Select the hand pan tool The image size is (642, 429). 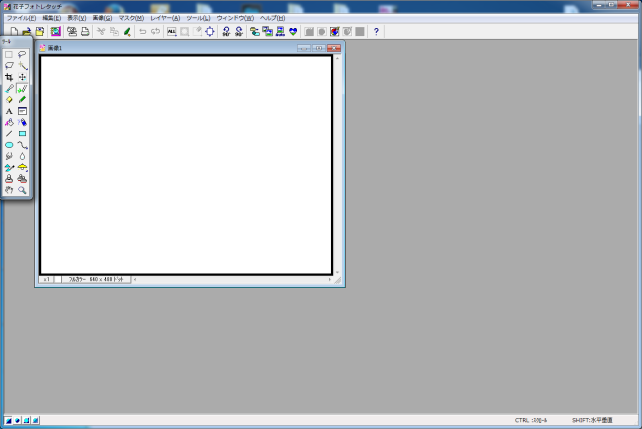[9, 190]
